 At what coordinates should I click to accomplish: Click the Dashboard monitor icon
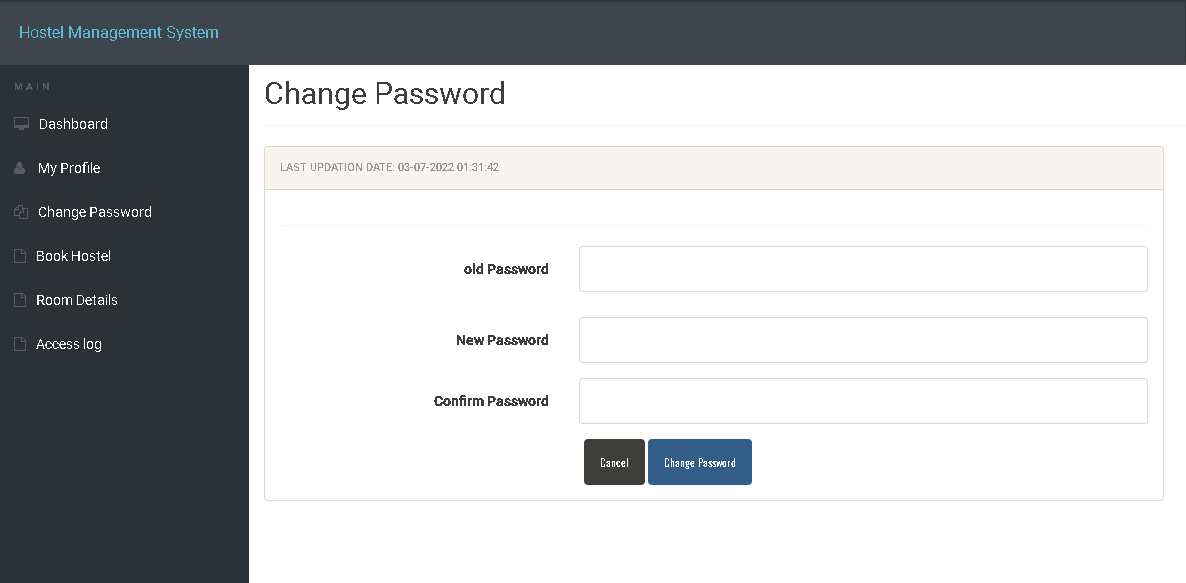tap(20, 122)
